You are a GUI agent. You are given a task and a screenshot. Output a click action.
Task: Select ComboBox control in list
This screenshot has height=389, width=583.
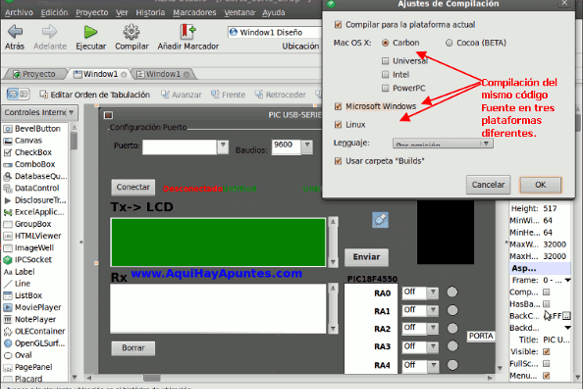tap(29, 164)
